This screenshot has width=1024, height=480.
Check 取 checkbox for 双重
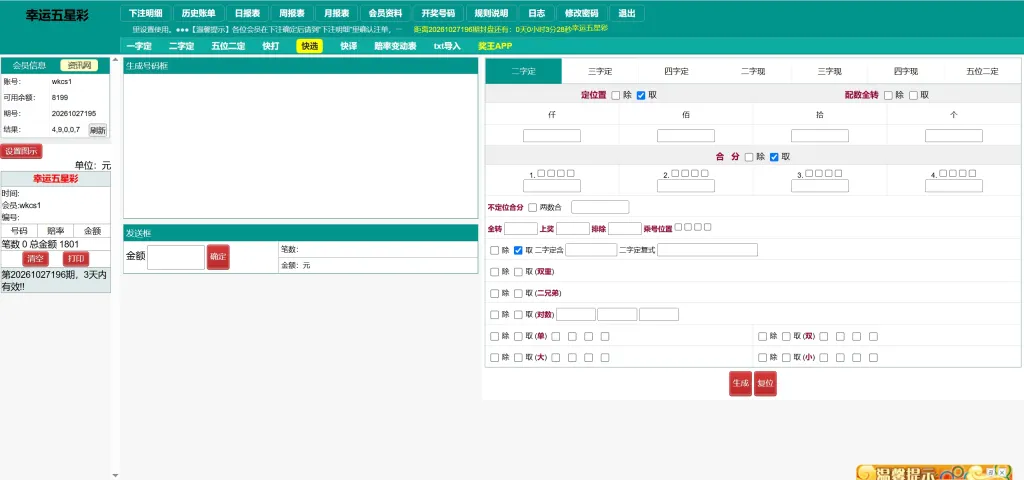pos(519,272)
